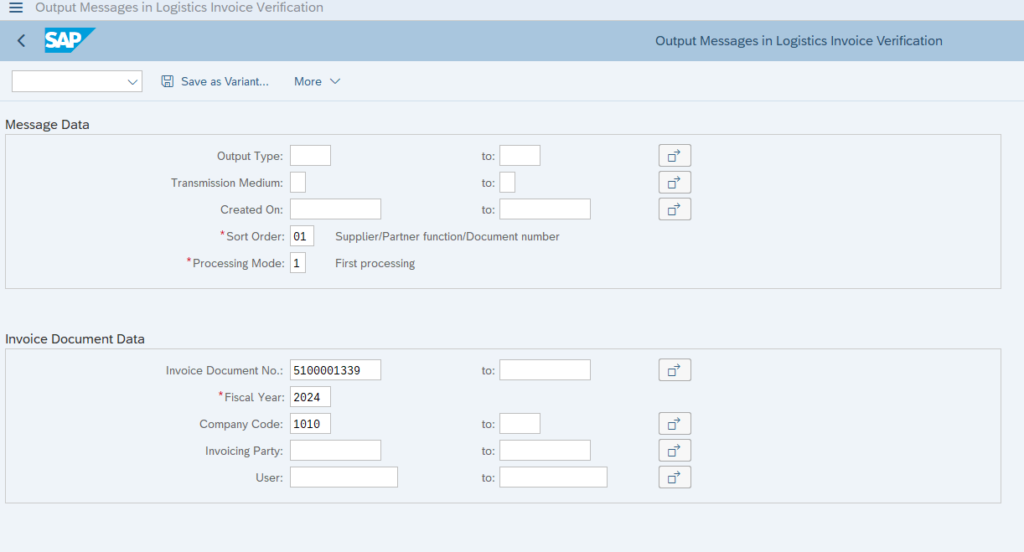
Task: Expand the More menu chevron
Action: (x=335, y=82)
